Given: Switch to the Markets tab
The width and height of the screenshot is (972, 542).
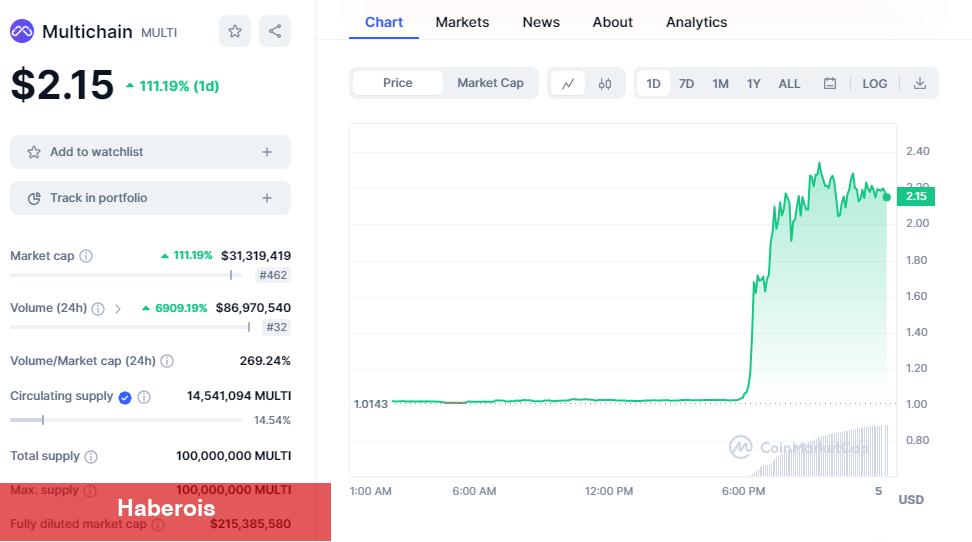Looking at the screenshot, I should coord(462,22).
